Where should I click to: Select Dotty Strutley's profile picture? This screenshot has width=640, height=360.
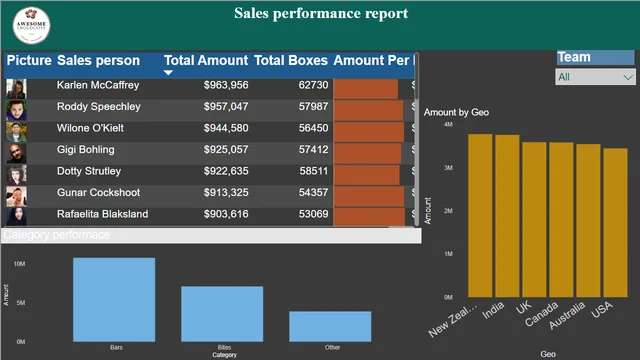point(16,175)
